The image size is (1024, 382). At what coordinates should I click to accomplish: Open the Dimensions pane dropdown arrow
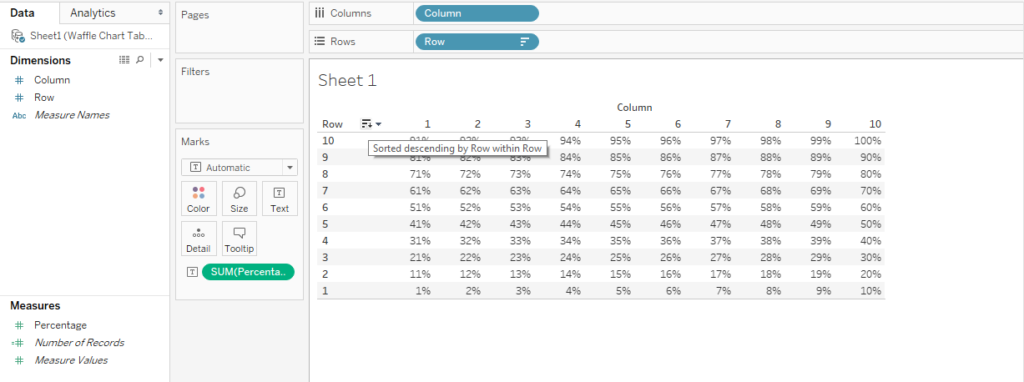[160, 60]
